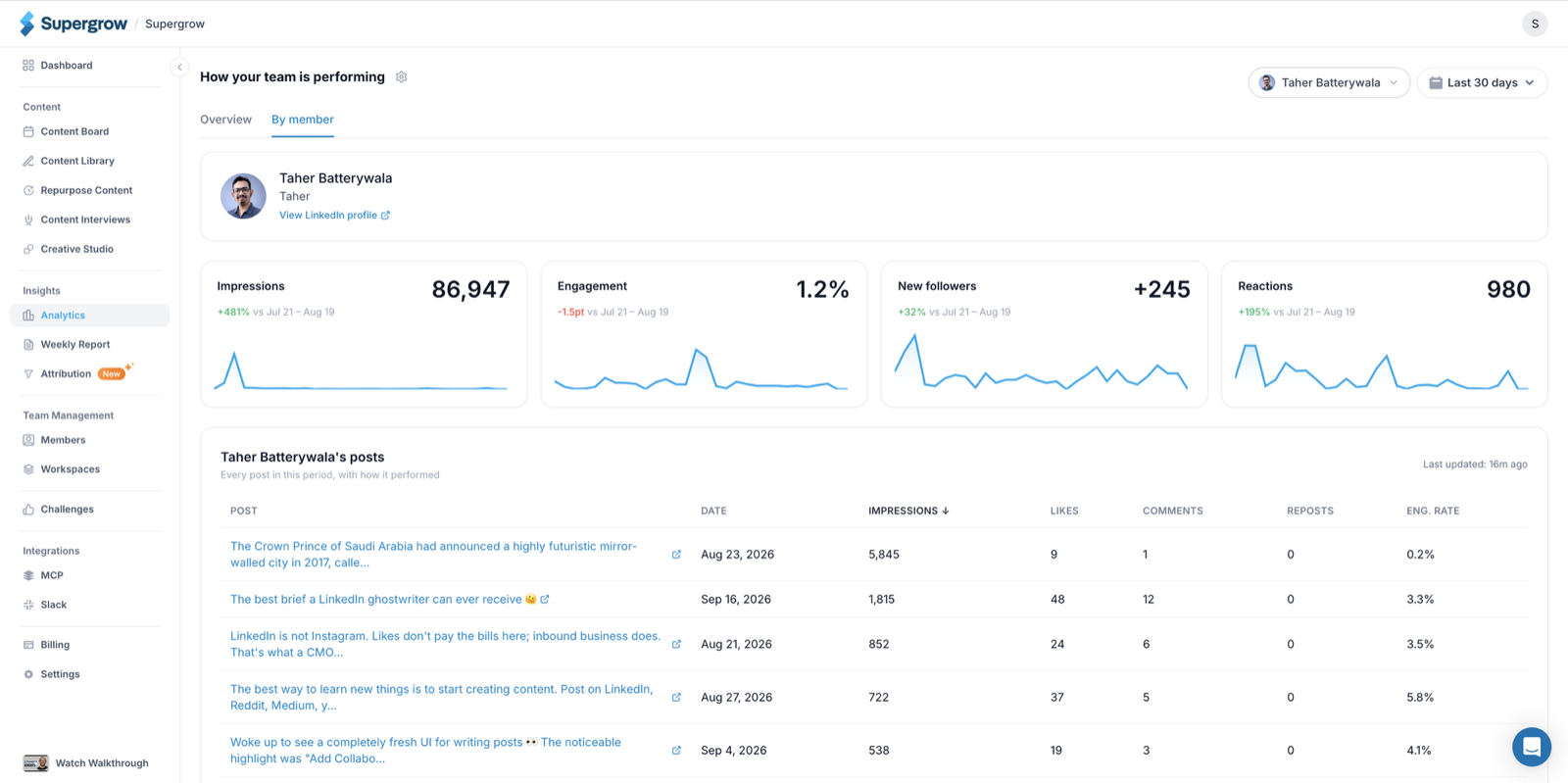
Task: Switch to the Overview tab
Action: [225, 120]
